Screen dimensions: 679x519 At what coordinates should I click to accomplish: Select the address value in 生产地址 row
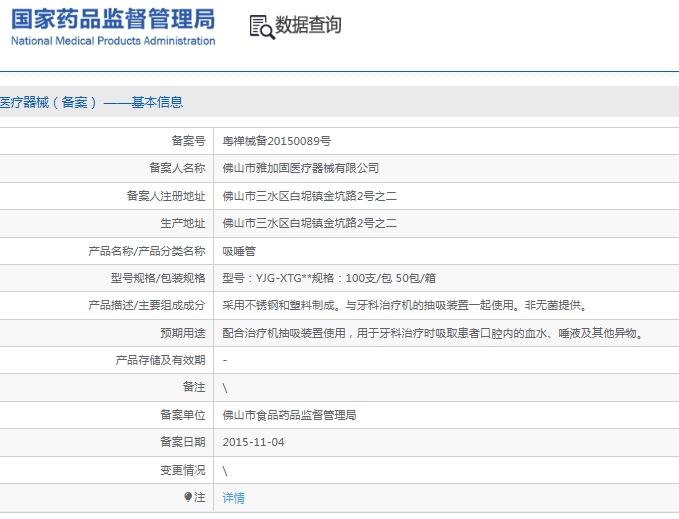(310, 223)
